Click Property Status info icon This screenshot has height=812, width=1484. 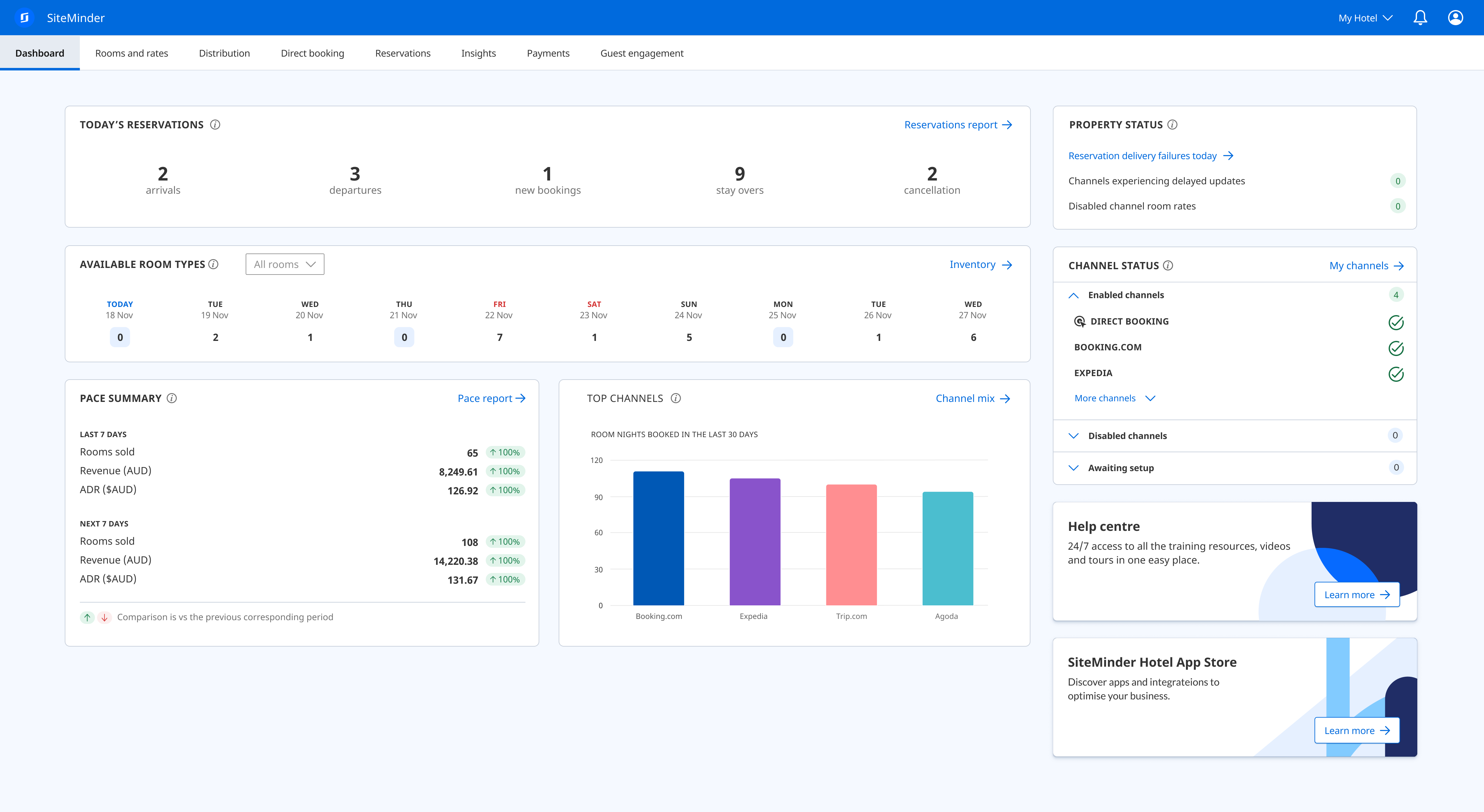coord(1172,125)
